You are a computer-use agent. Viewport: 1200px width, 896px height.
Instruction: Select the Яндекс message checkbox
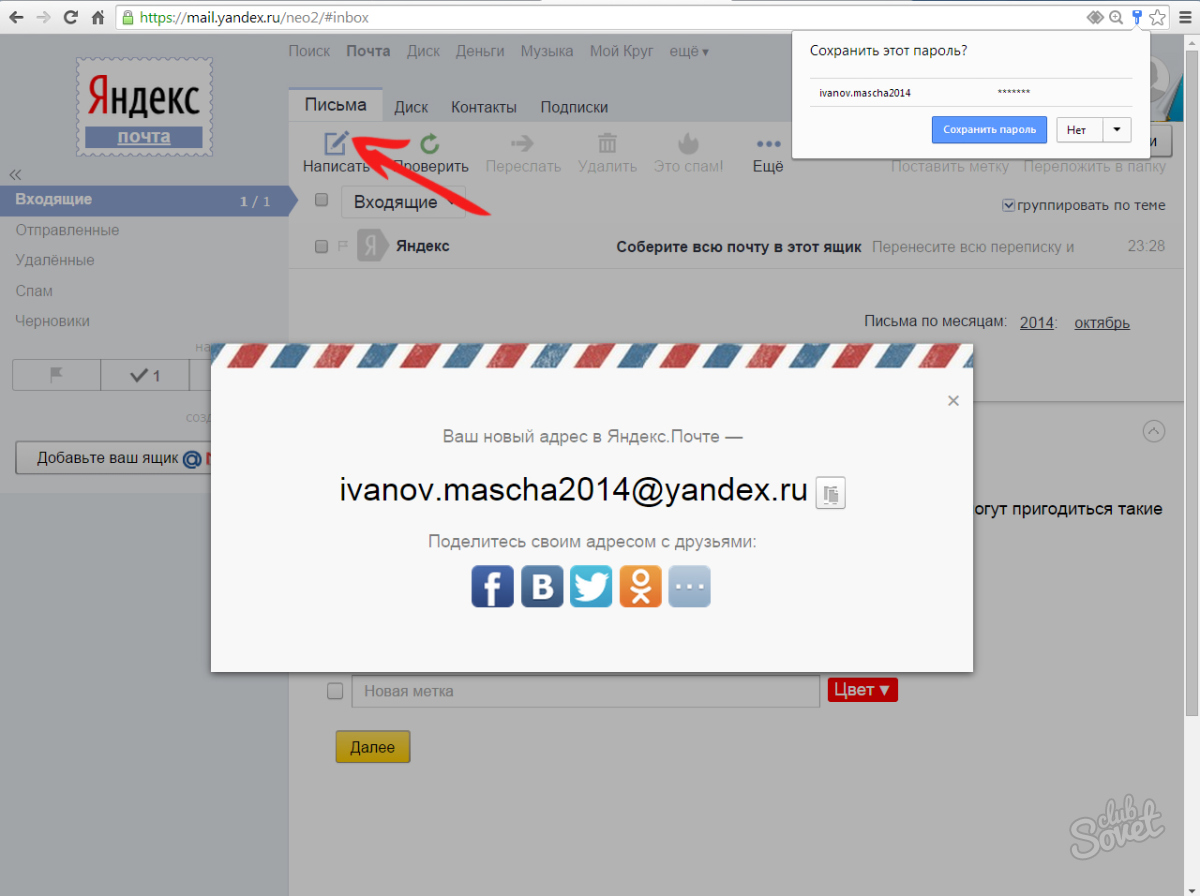pyautogui.click(x=322, y=246)
